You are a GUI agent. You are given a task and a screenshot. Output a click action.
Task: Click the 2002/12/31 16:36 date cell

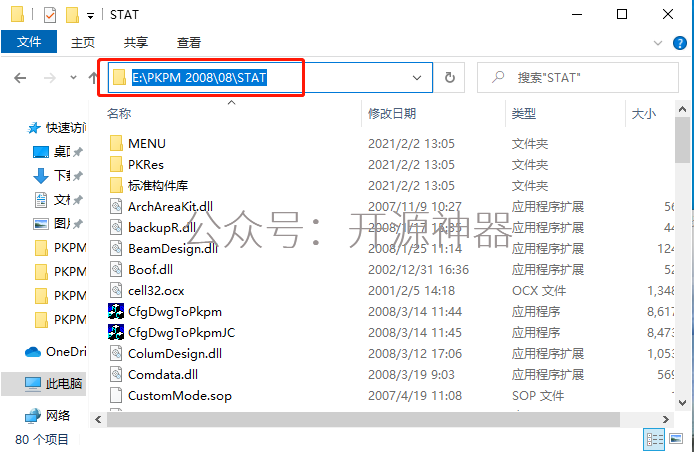[x=418, y=270]
